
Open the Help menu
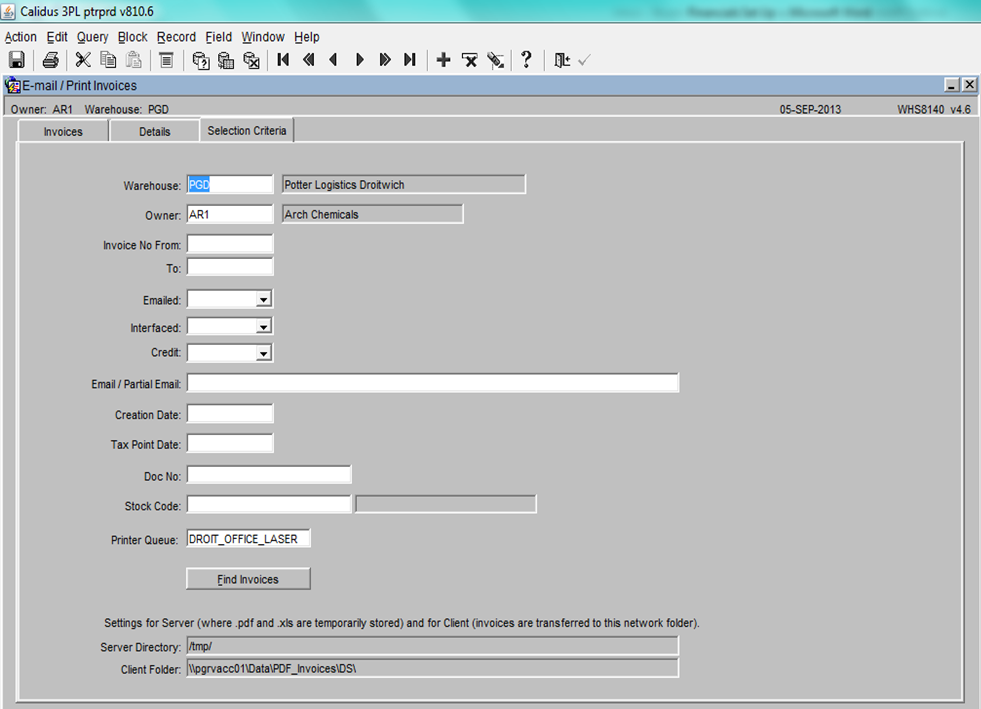click(307, 37)
